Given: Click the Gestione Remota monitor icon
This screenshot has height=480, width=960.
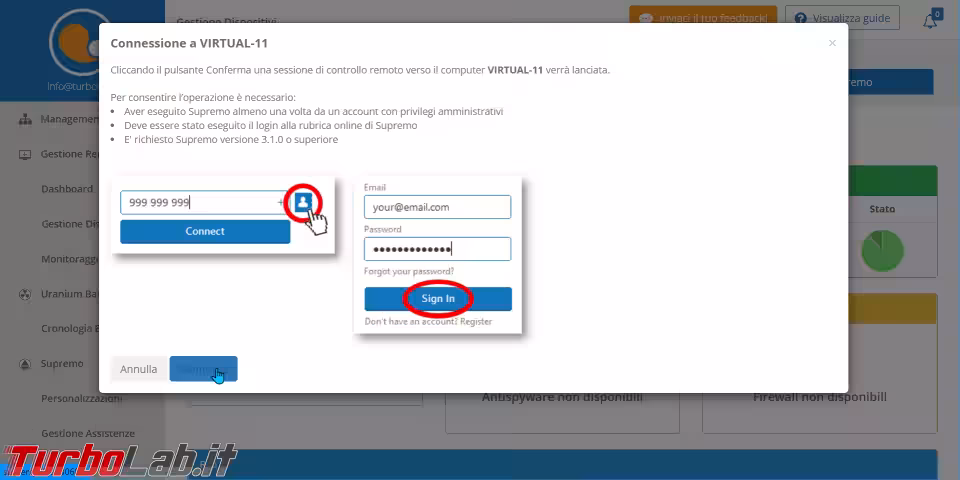Looking at the screenshot, I should [25, 155].
